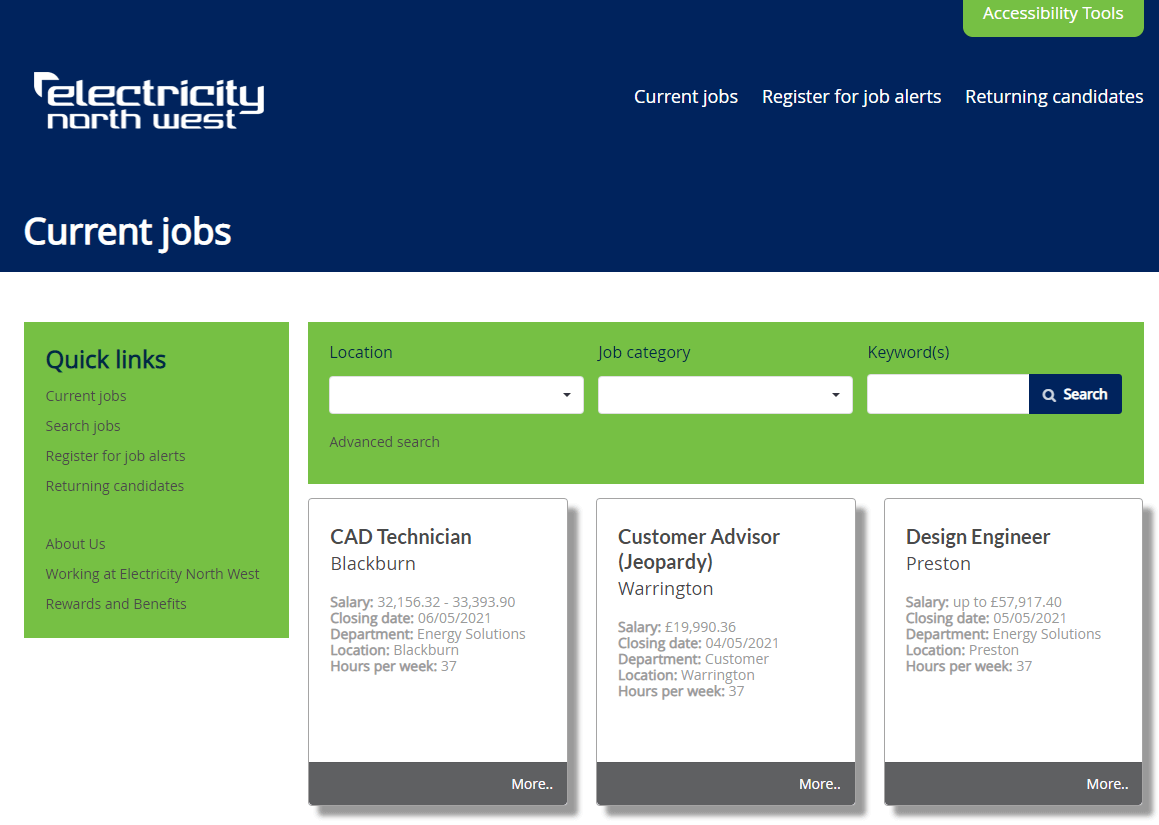Expand the Location dropdown
This screenshot has height=825, width=1159.
(456, 395)
